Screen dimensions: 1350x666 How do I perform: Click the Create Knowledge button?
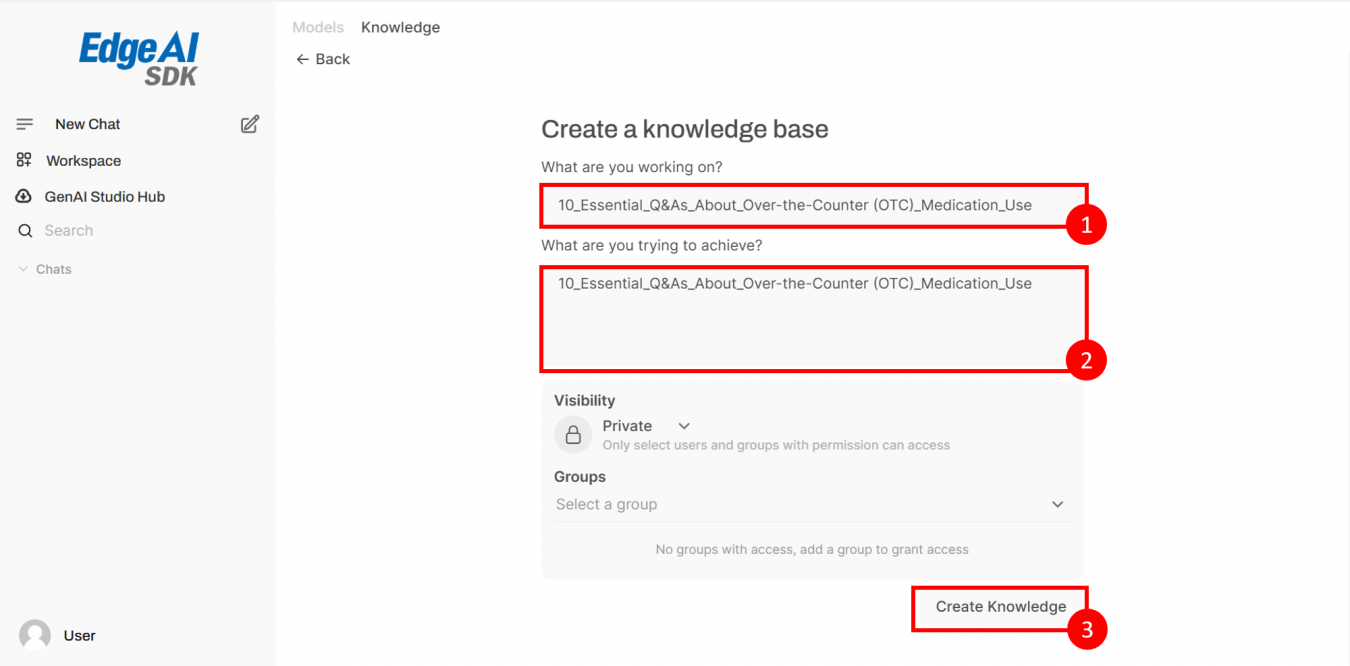pos(1000,607)
